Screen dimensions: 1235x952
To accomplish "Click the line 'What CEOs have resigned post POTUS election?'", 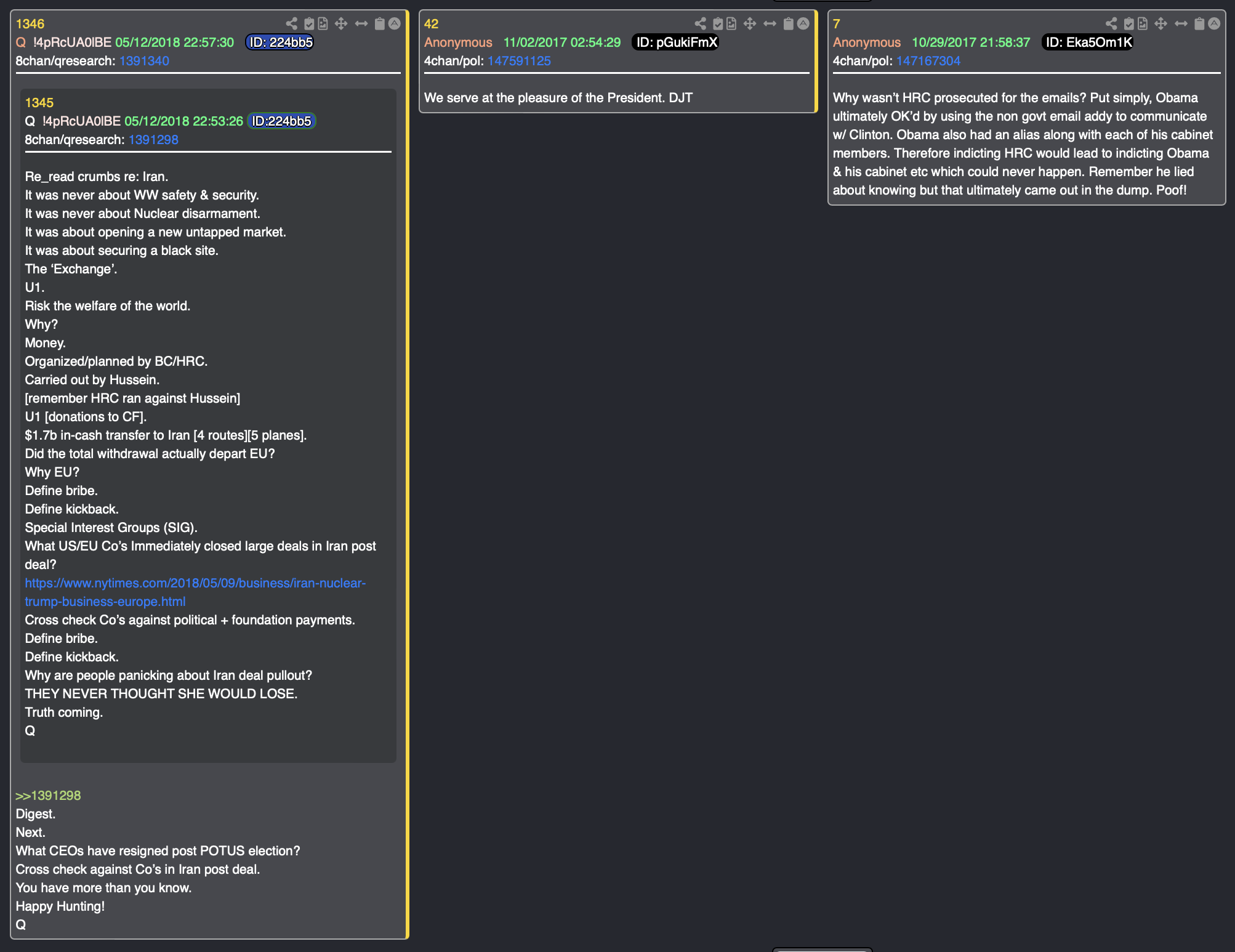I will point(158,851).
